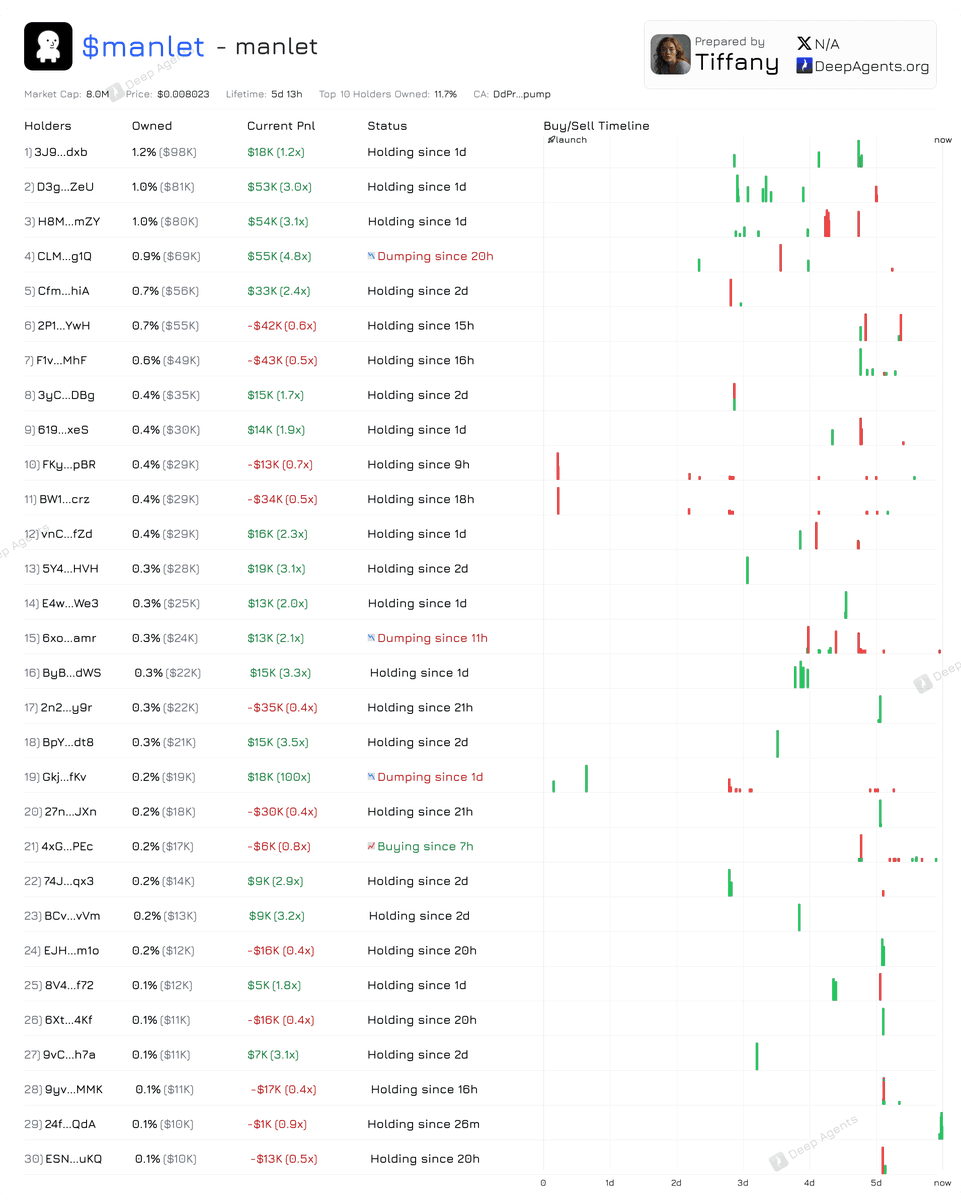Open holder CLM...g1Q address

point(64,256)
